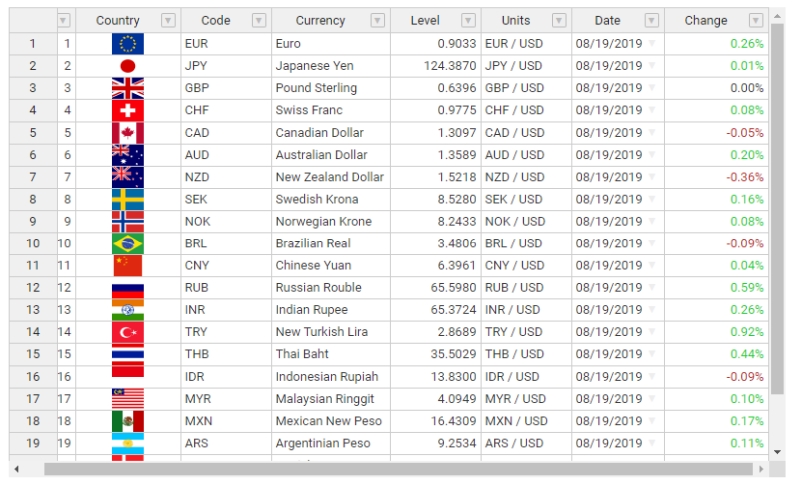This screenshot has width=800, height=484.
Task: Open the Change column filter dropdown
Action: [756, 20]
